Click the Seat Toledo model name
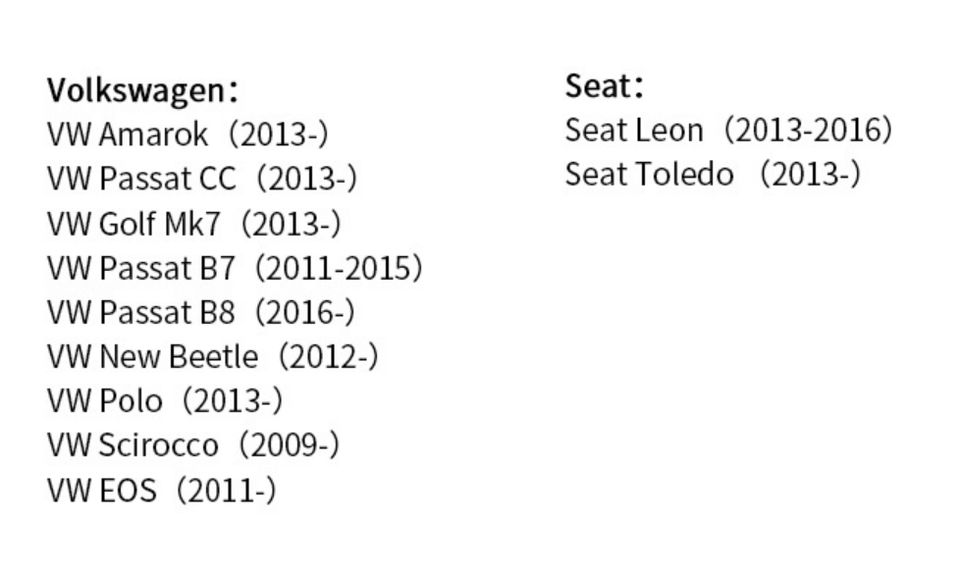This screenshot has width=960, height=572. pyautogui.click(x=648, y=174)
